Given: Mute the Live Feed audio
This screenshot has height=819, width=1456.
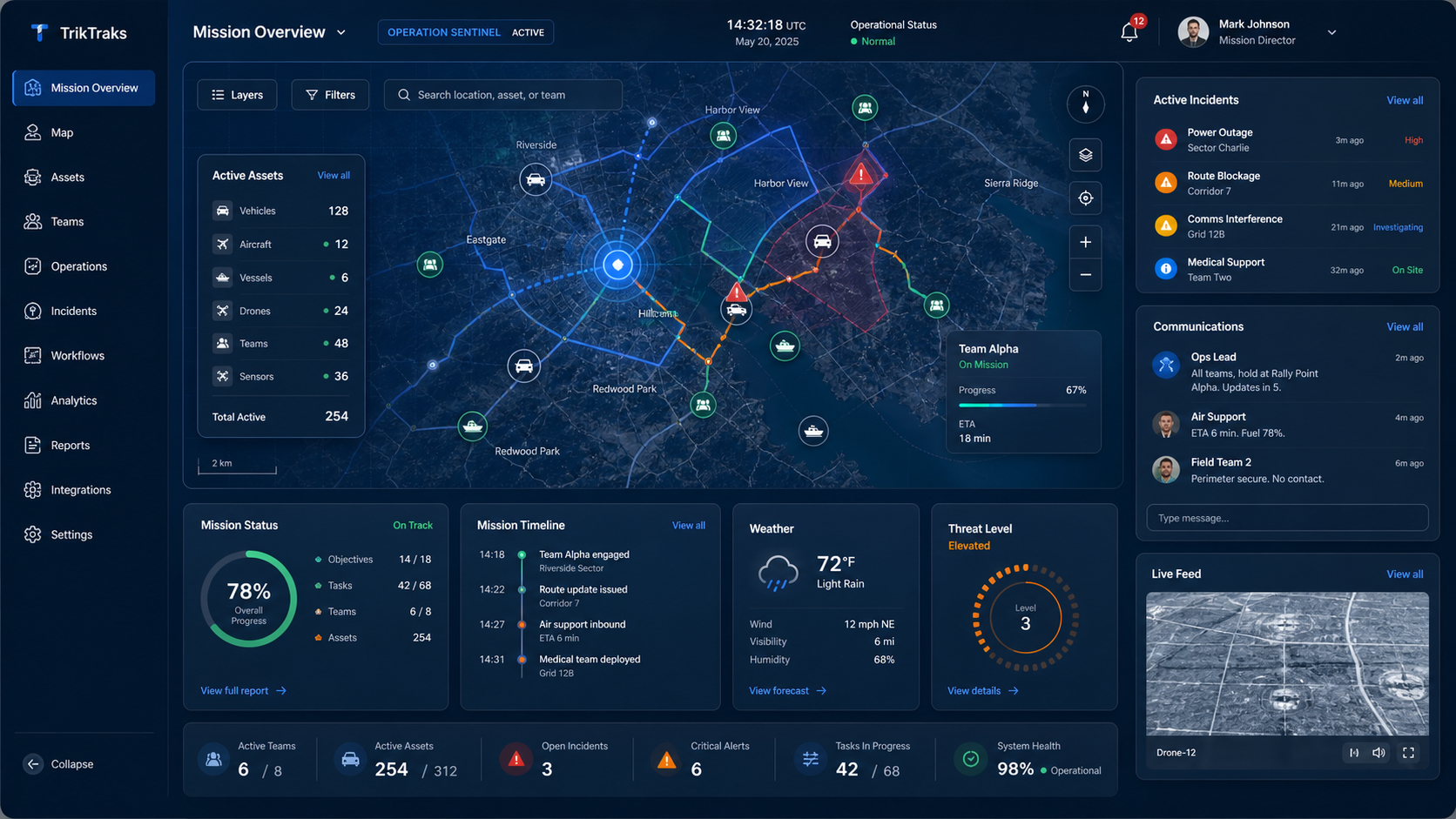Looking at the screenshot, I should tap(1378, 753).
